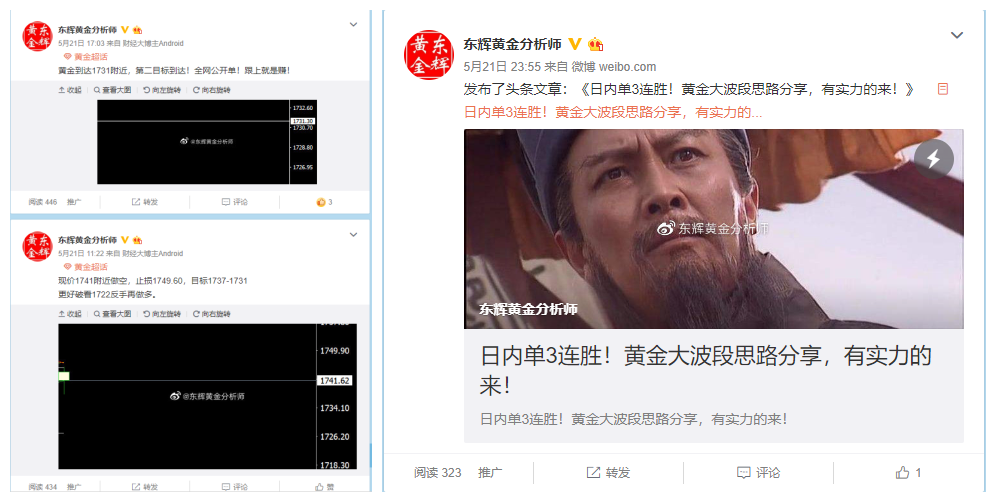Click 阅读 323 read count
Image resolution: width=996 pixels, height=502 pixels.
pyautogui.click(x=438, y=472)
